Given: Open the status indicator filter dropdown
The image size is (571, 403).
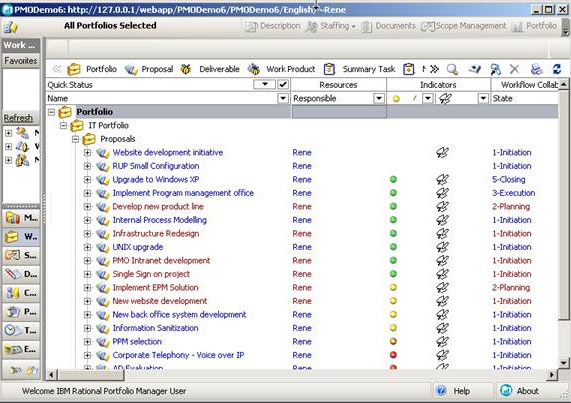Looking at the screenshot, I should click(x=428, y=98).
